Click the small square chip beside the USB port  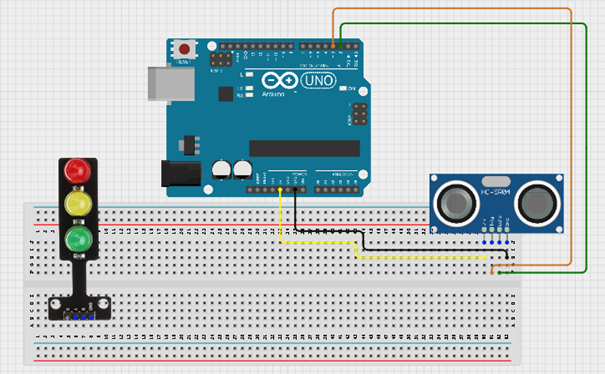pyautogui.click(x=226, y=94)
